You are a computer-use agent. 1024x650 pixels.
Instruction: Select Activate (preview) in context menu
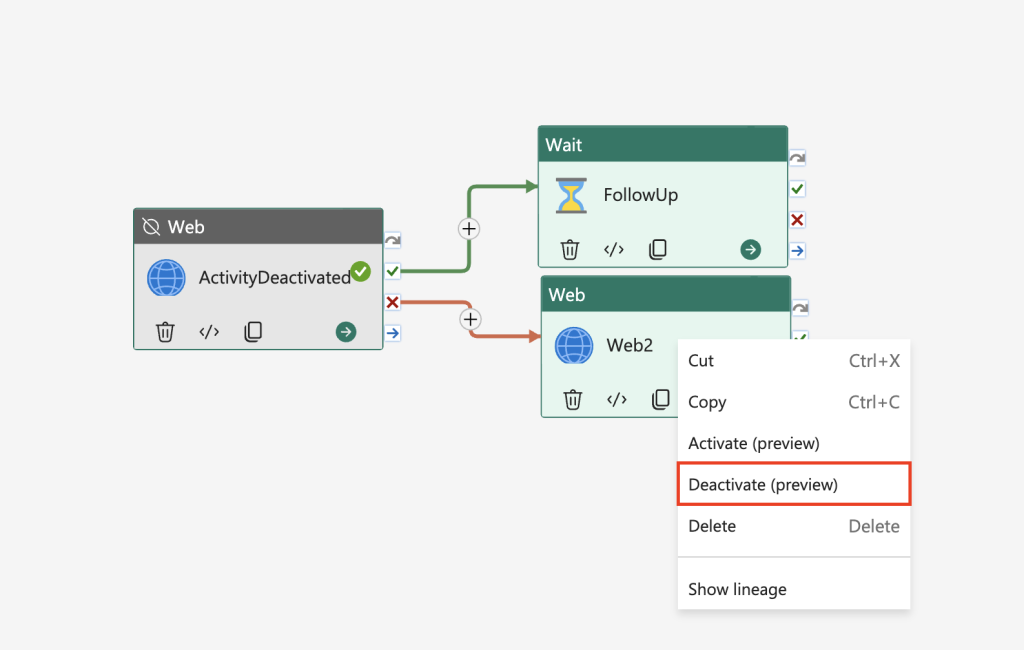pos(754,443)
